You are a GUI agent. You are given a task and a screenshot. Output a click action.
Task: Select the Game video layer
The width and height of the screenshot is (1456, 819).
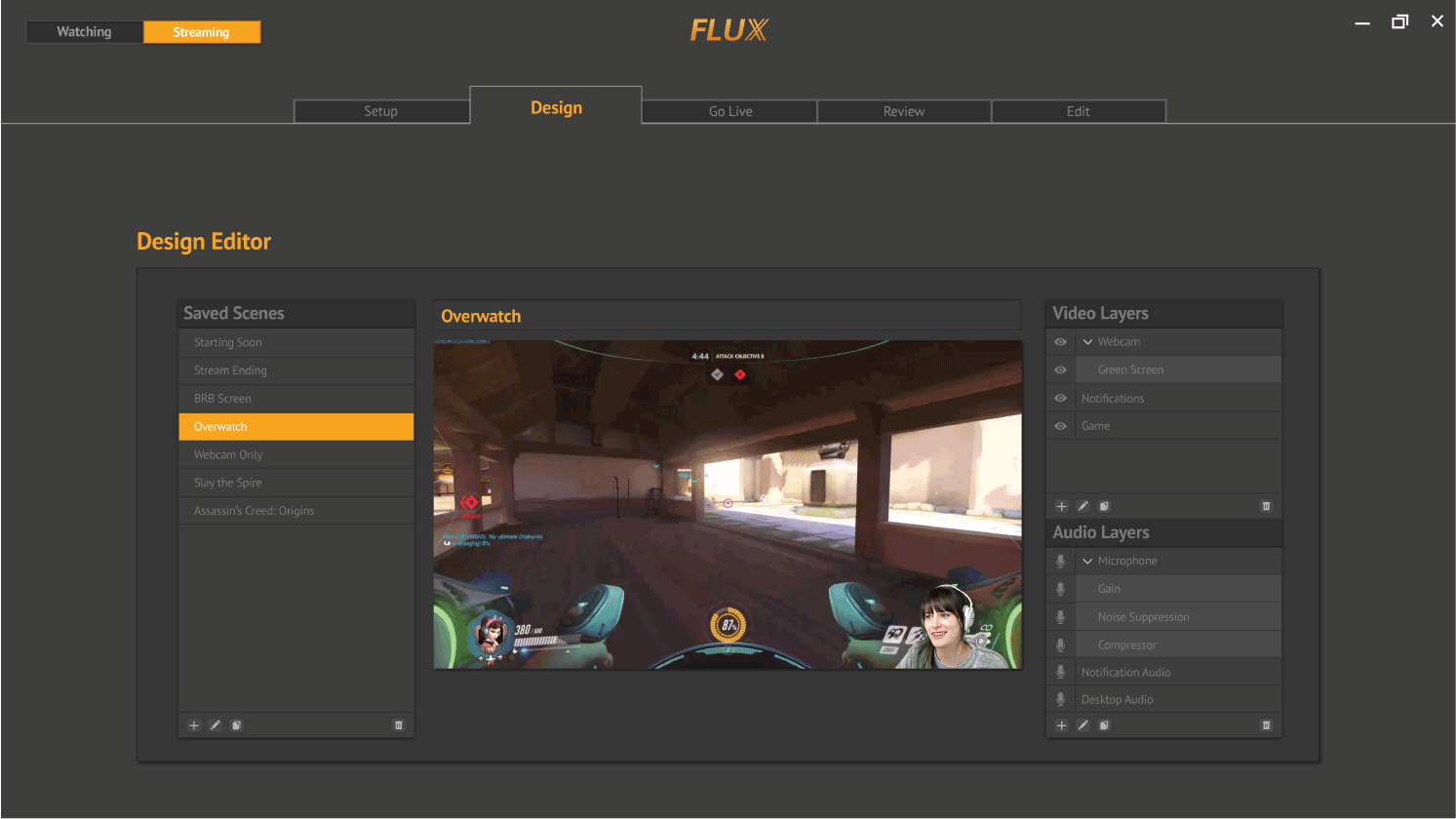[1178, 426]
